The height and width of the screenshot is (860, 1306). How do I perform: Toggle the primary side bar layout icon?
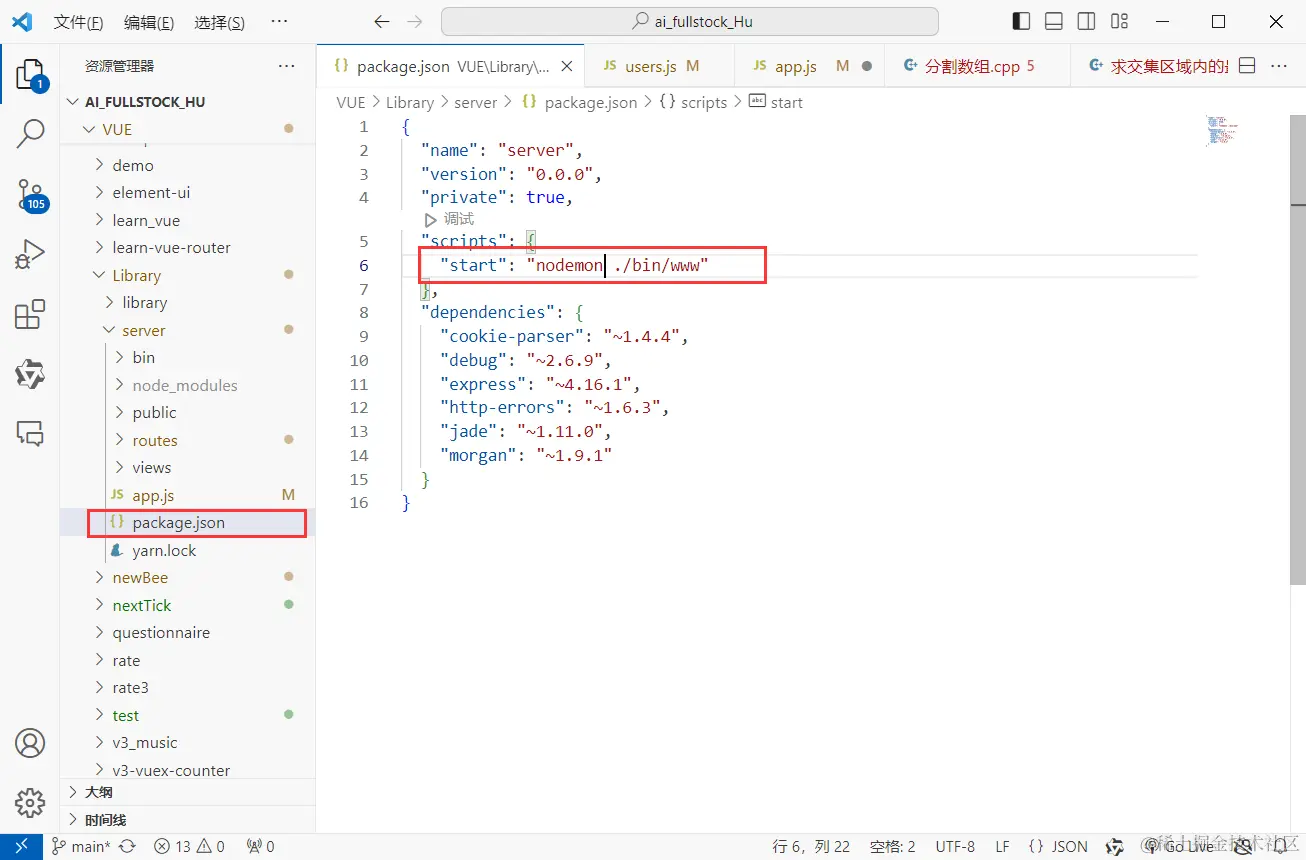point(1021,22)
